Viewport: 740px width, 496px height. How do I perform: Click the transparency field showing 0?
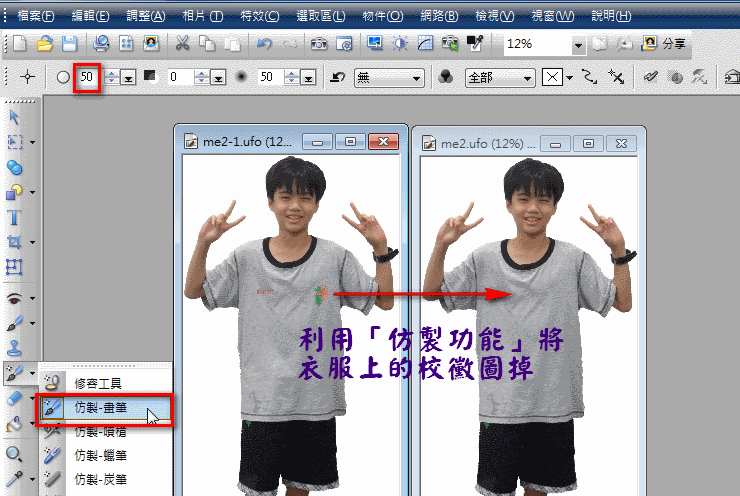181,77
